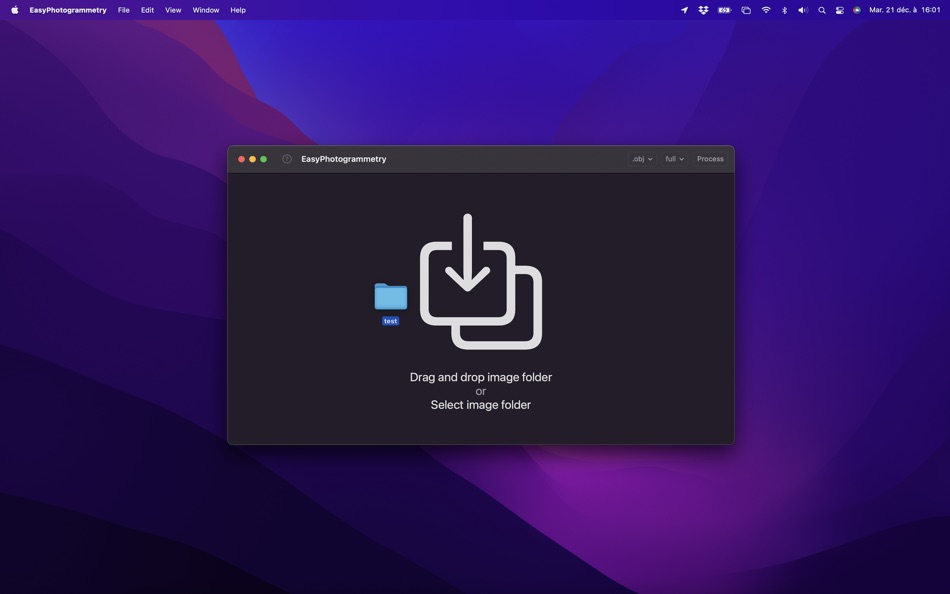
Task: Click the date and time clock
Action: pyautogui.click(x=905, y=10)
